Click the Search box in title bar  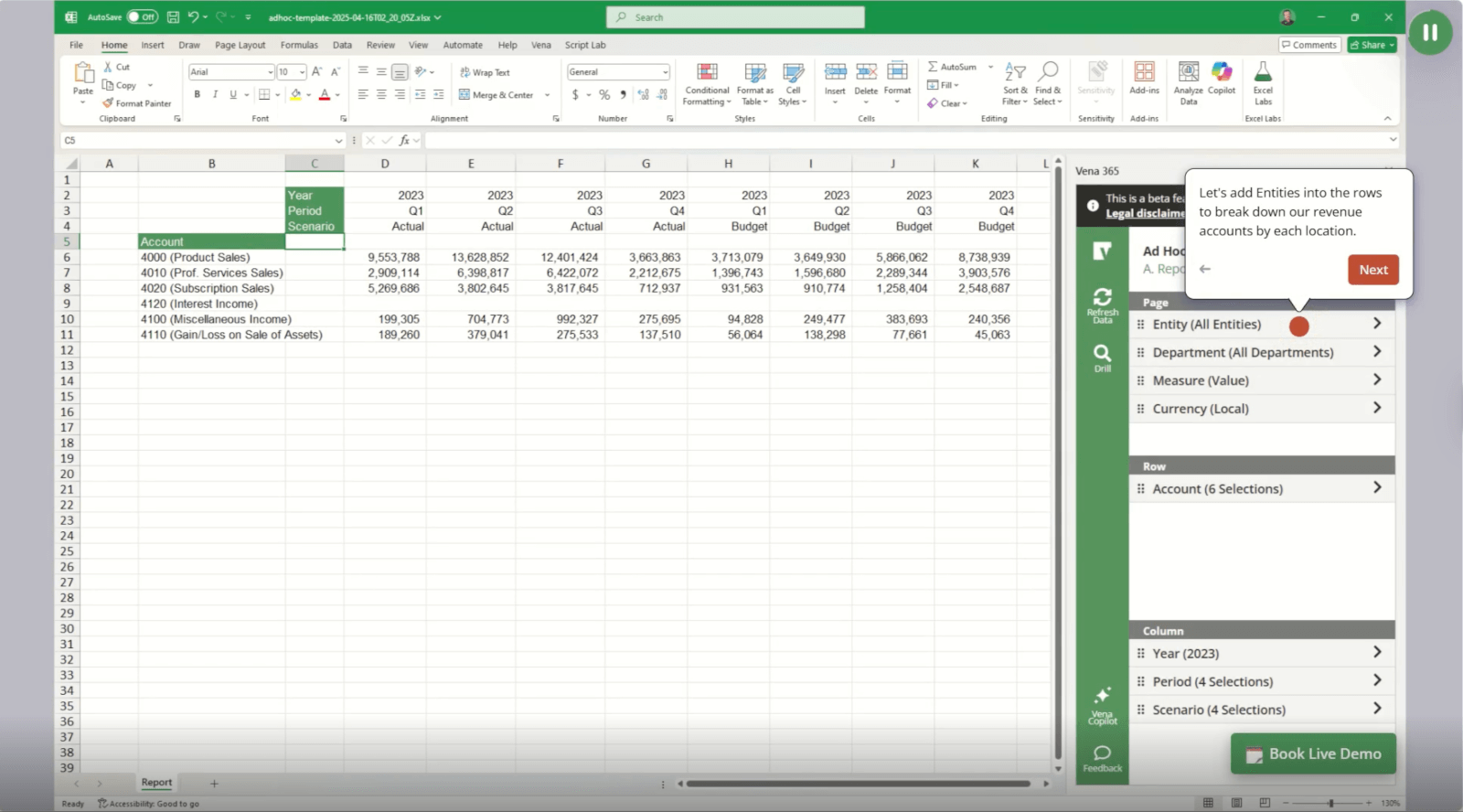coord(735,17)
